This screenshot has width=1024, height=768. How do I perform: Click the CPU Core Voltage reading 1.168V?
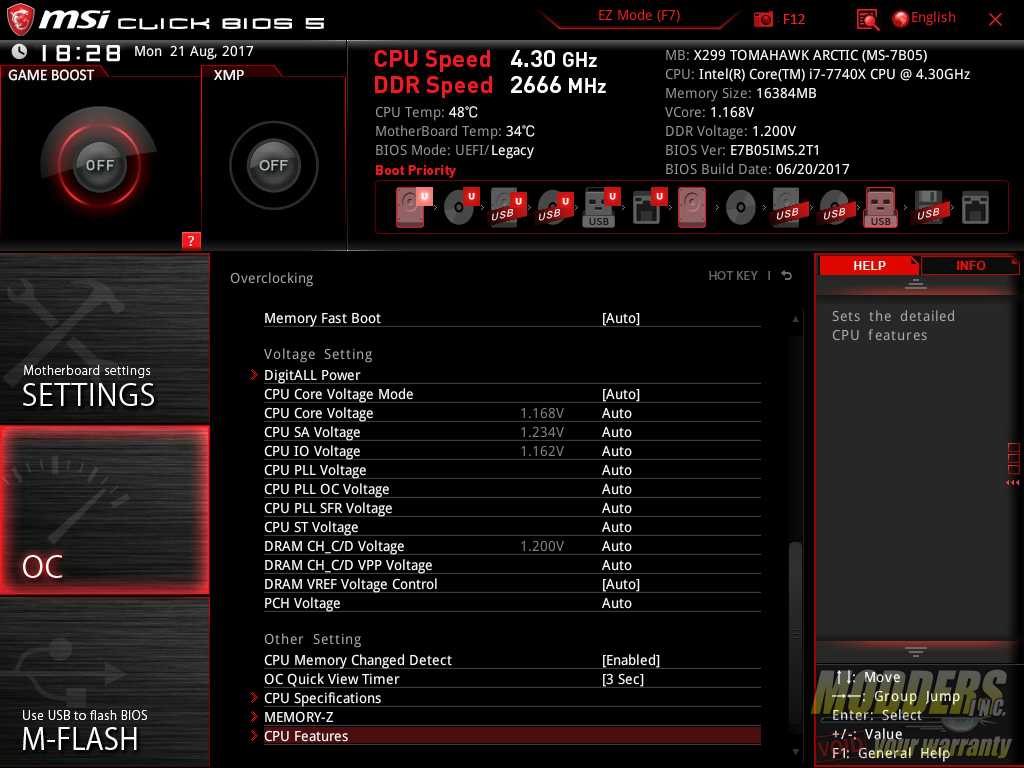point(542,413)
